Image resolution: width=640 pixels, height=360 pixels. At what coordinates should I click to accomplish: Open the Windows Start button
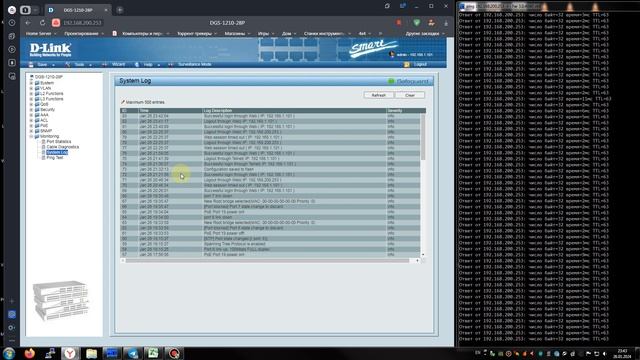pyautogui.click(x=9, y=353)
